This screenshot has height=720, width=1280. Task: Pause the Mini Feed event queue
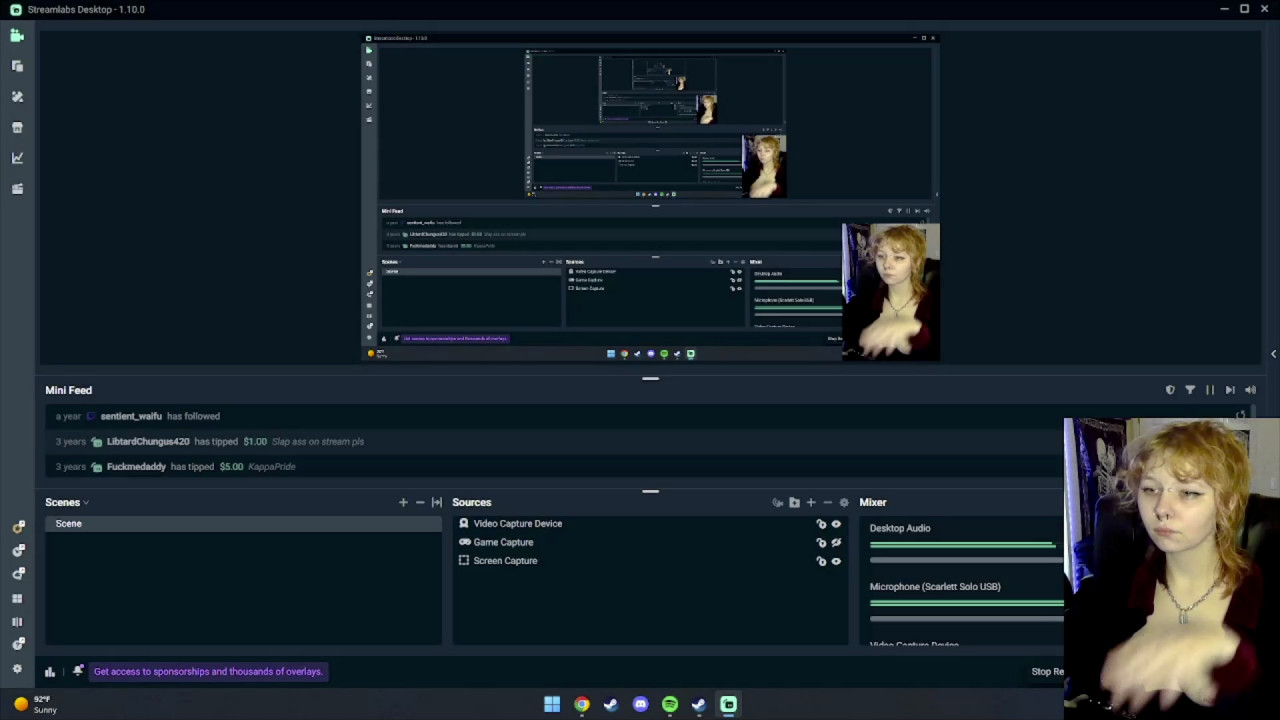click(1210, 390)
